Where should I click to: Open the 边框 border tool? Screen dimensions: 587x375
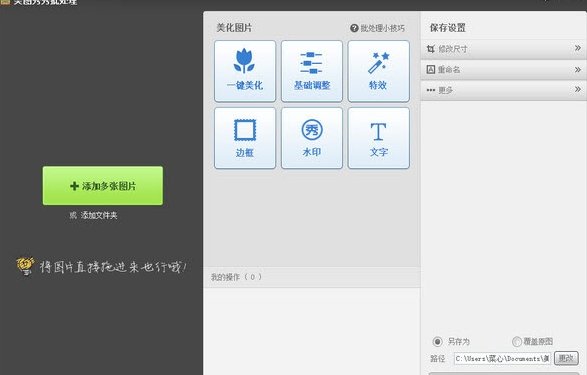(x=245, y=138)
